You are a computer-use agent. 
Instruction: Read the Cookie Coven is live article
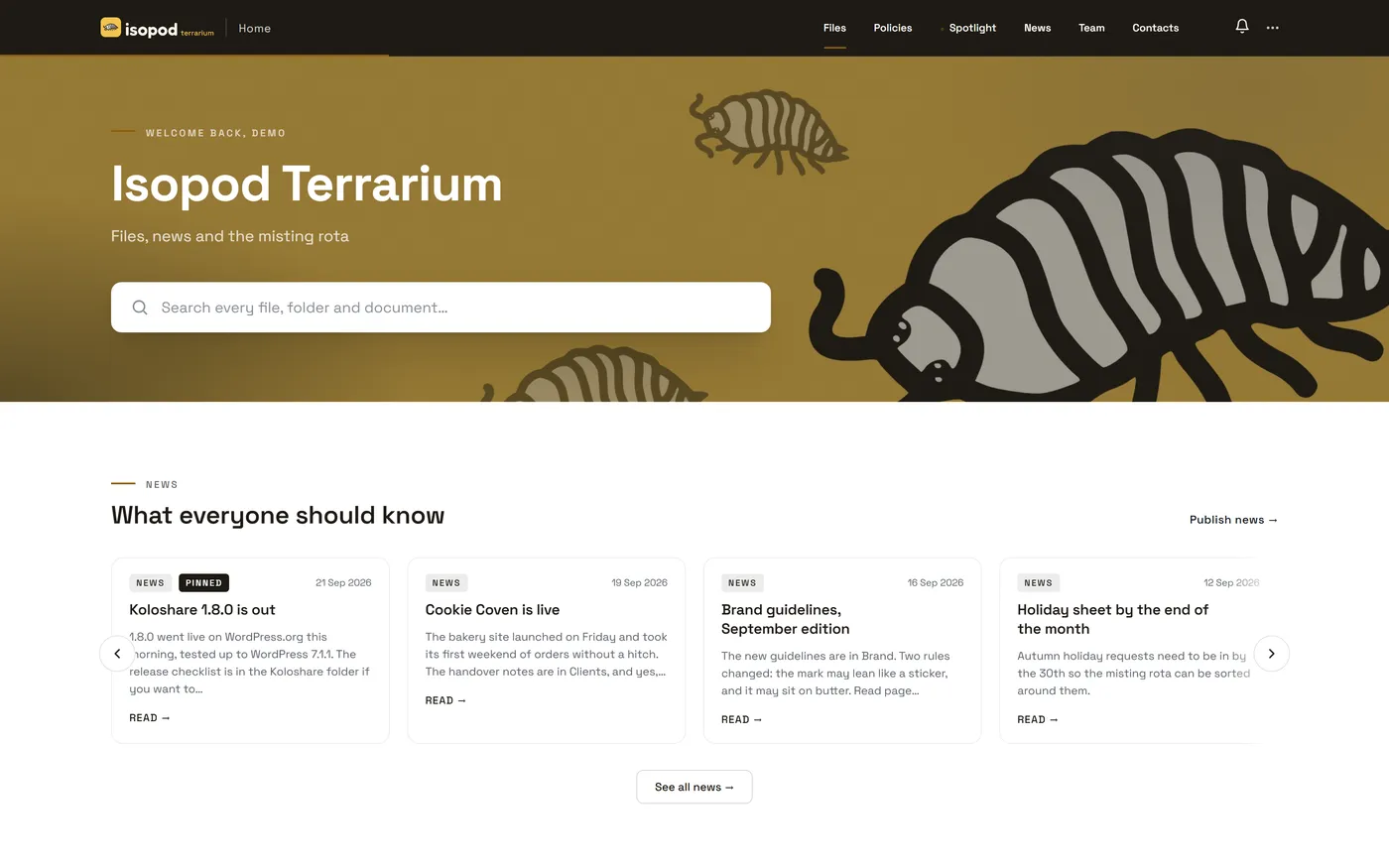pos(445,700)
